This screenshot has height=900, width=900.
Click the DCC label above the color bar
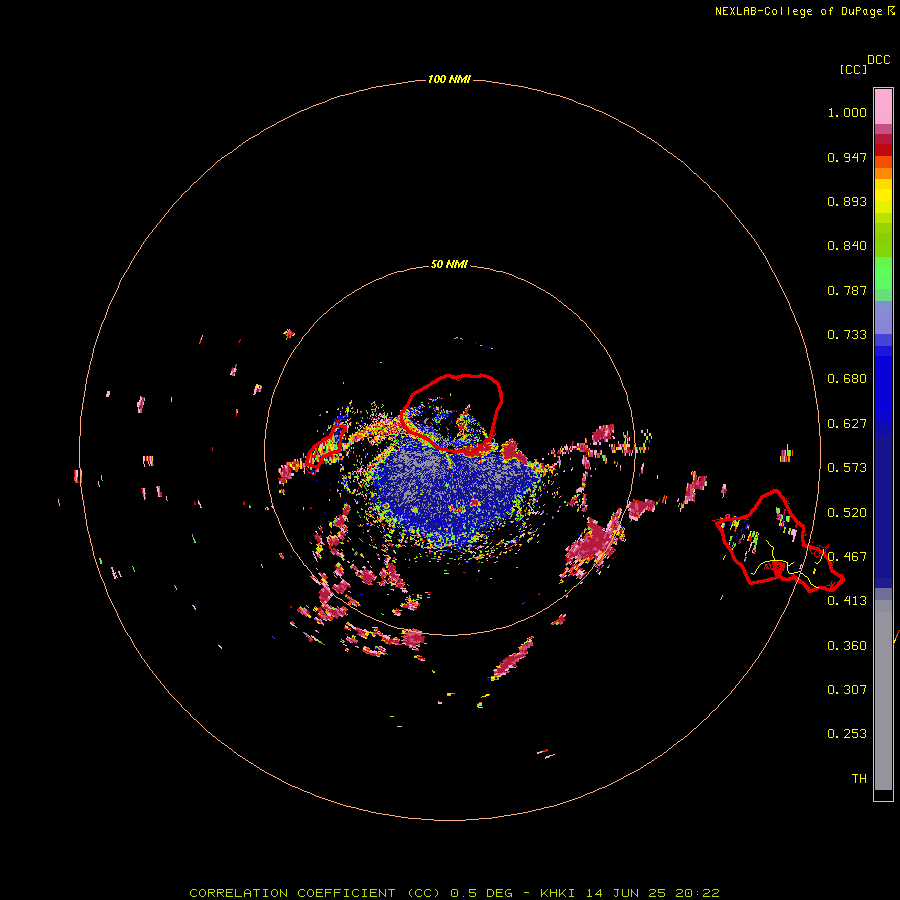click(879, 60)
